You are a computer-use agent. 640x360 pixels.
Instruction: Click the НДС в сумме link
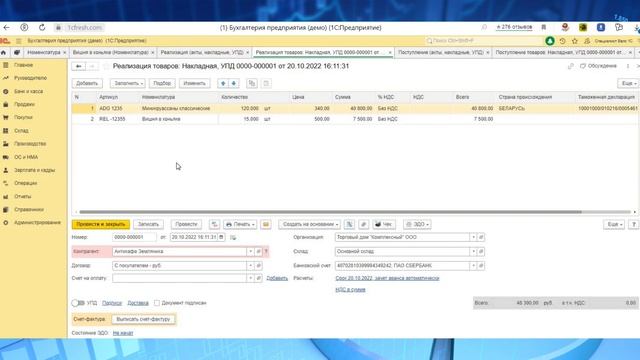click(350, 290)
